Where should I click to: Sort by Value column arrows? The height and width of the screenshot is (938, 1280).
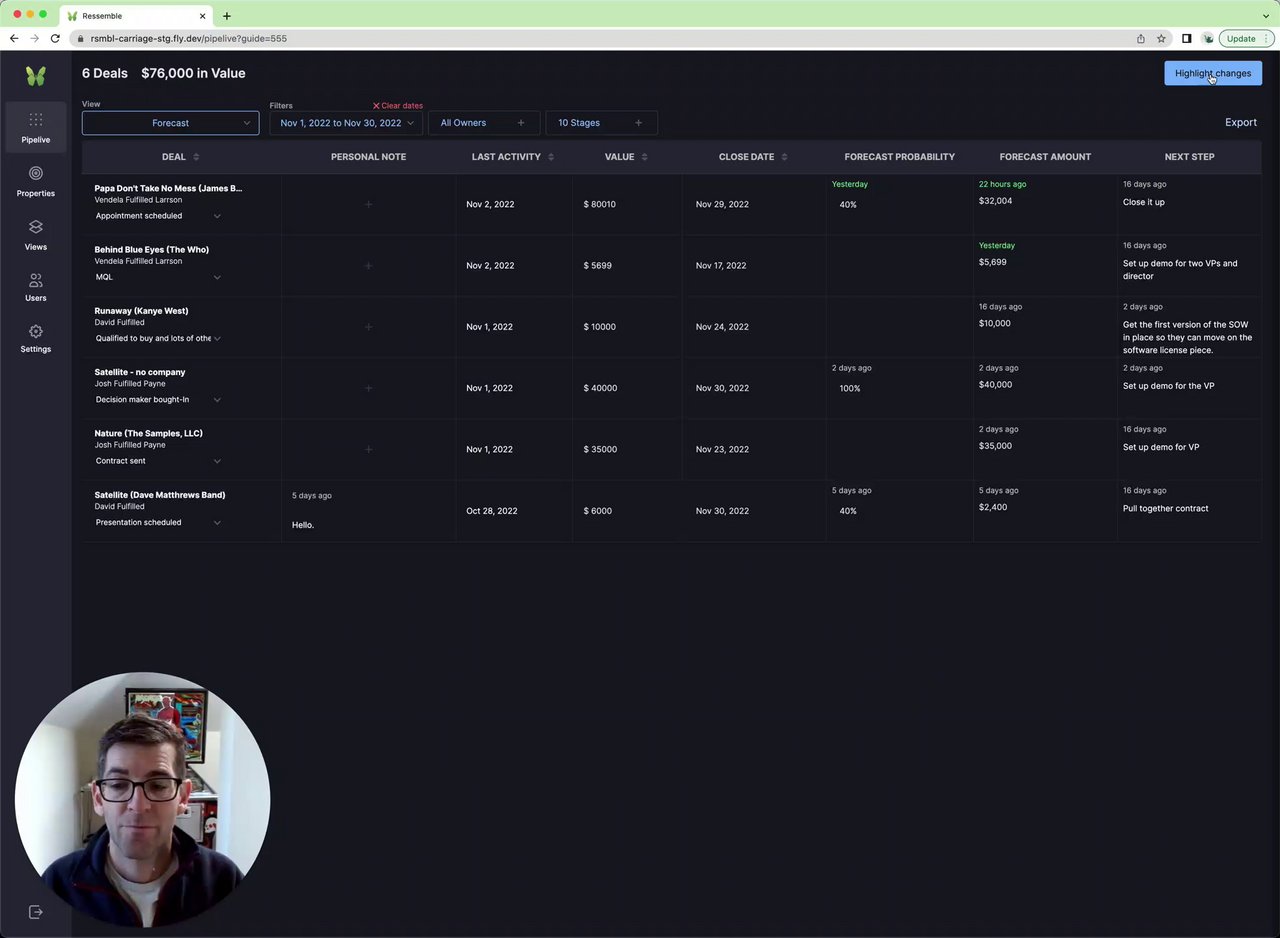tap(644, 157)
